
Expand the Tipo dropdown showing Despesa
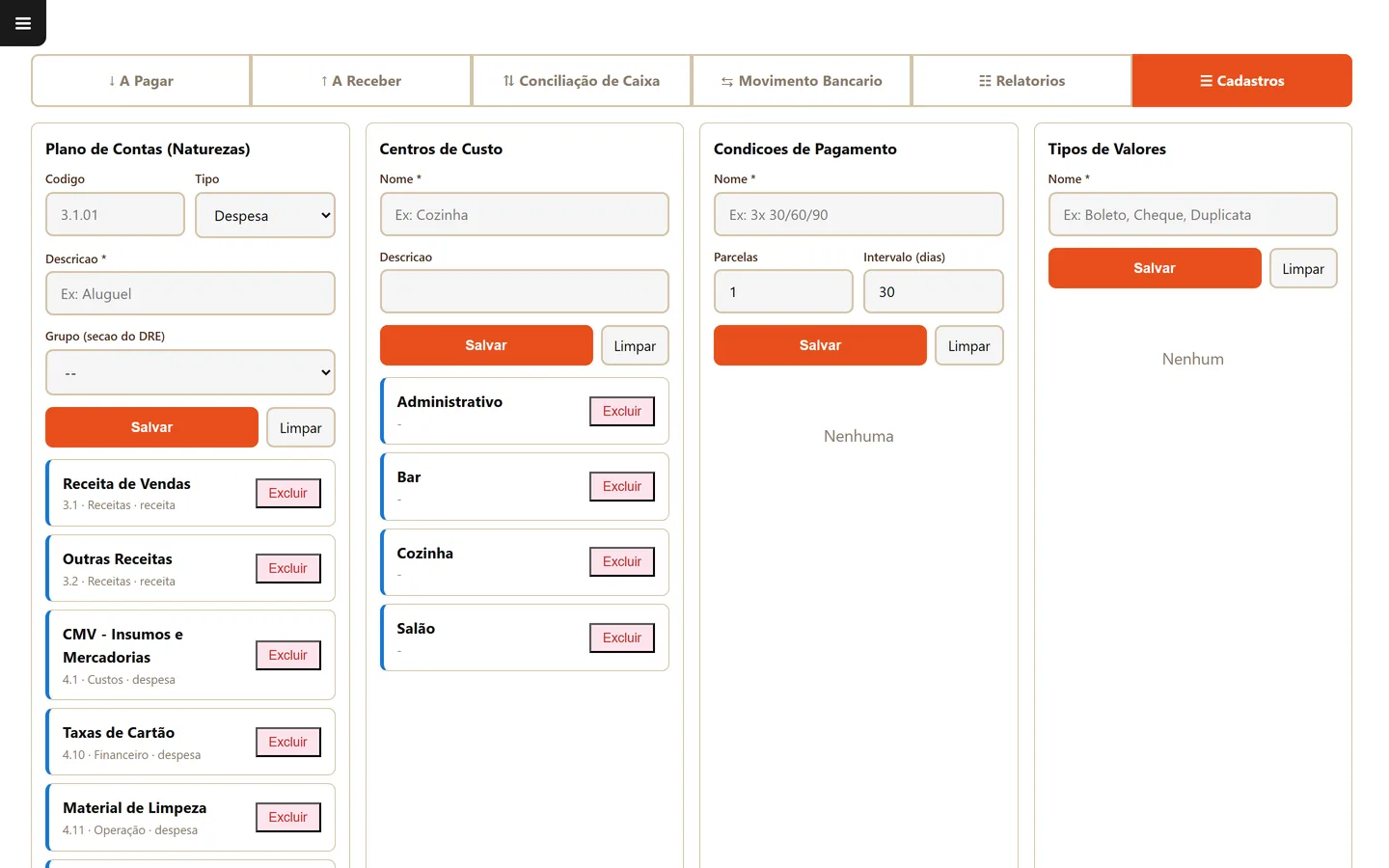click(x=265, y=215)
